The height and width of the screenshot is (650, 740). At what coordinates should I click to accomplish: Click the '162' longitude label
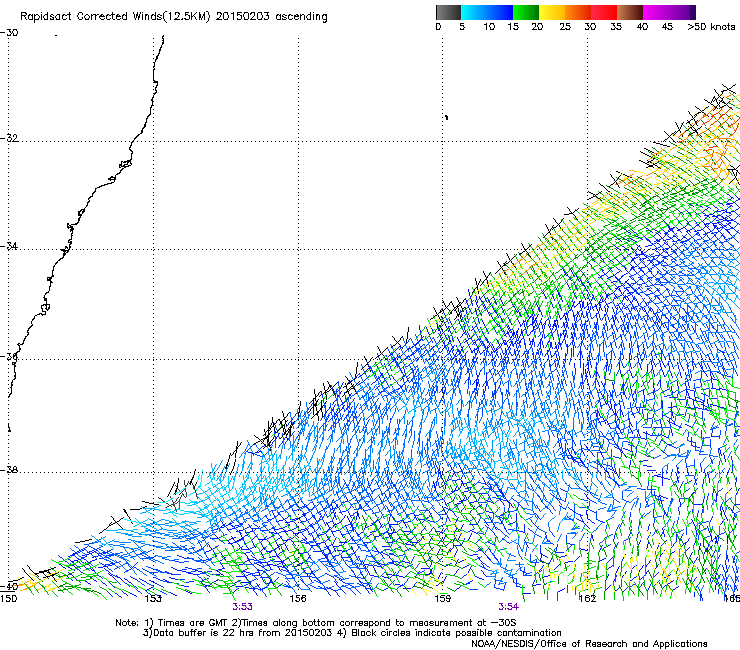(587, 599)
